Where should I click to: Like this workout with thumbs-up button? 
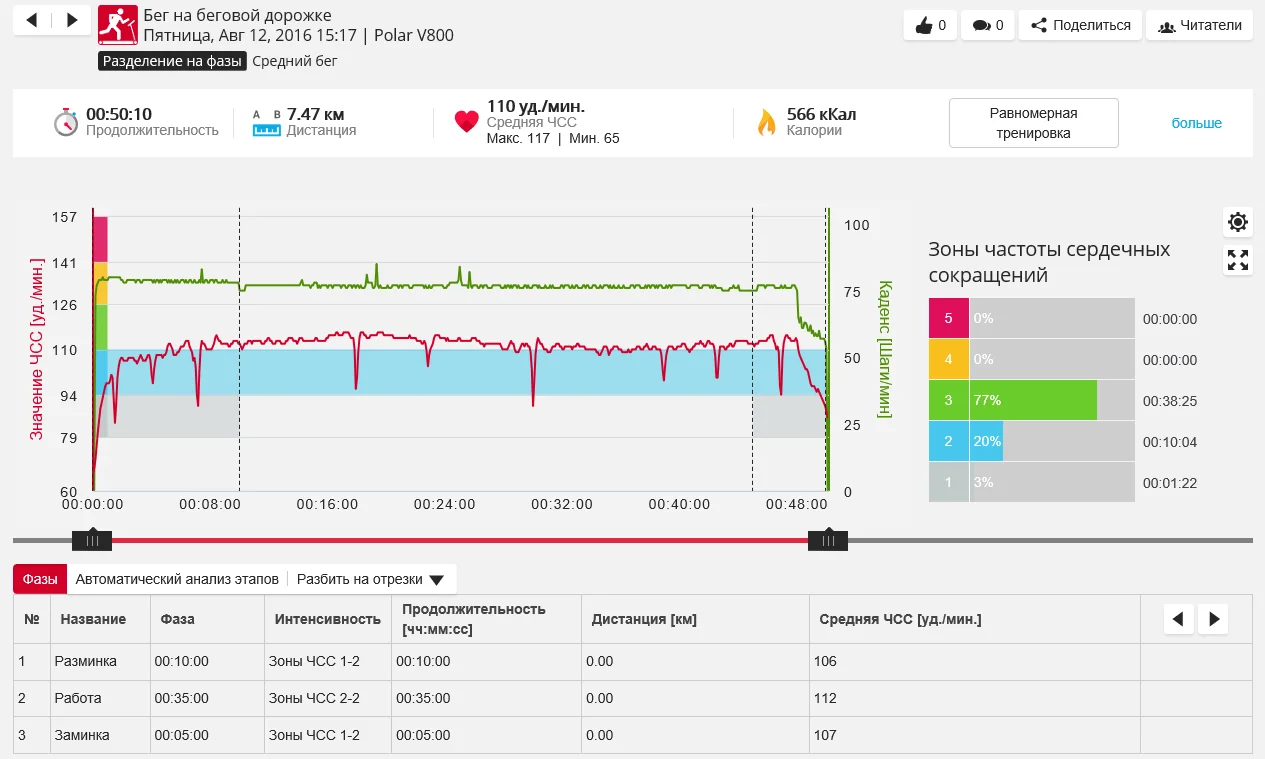click(930, 26)
